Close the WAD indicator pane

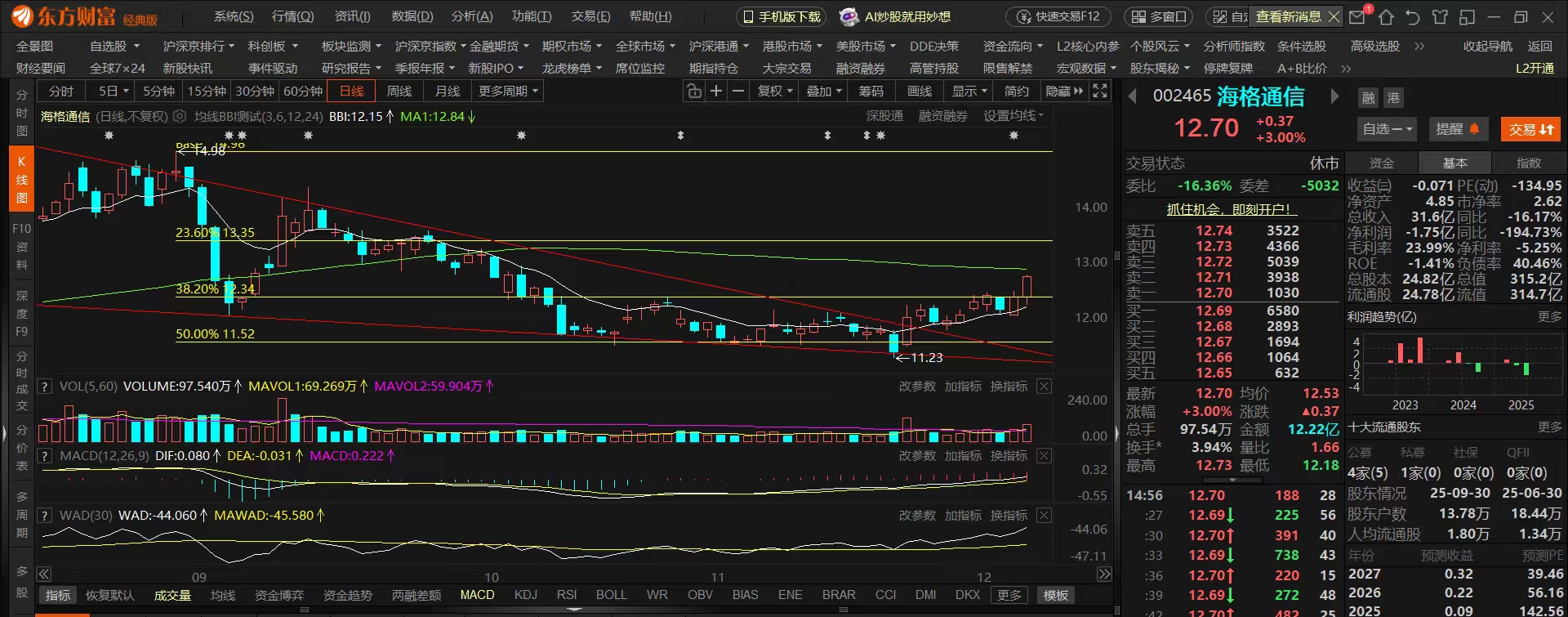pos(1044,515)
